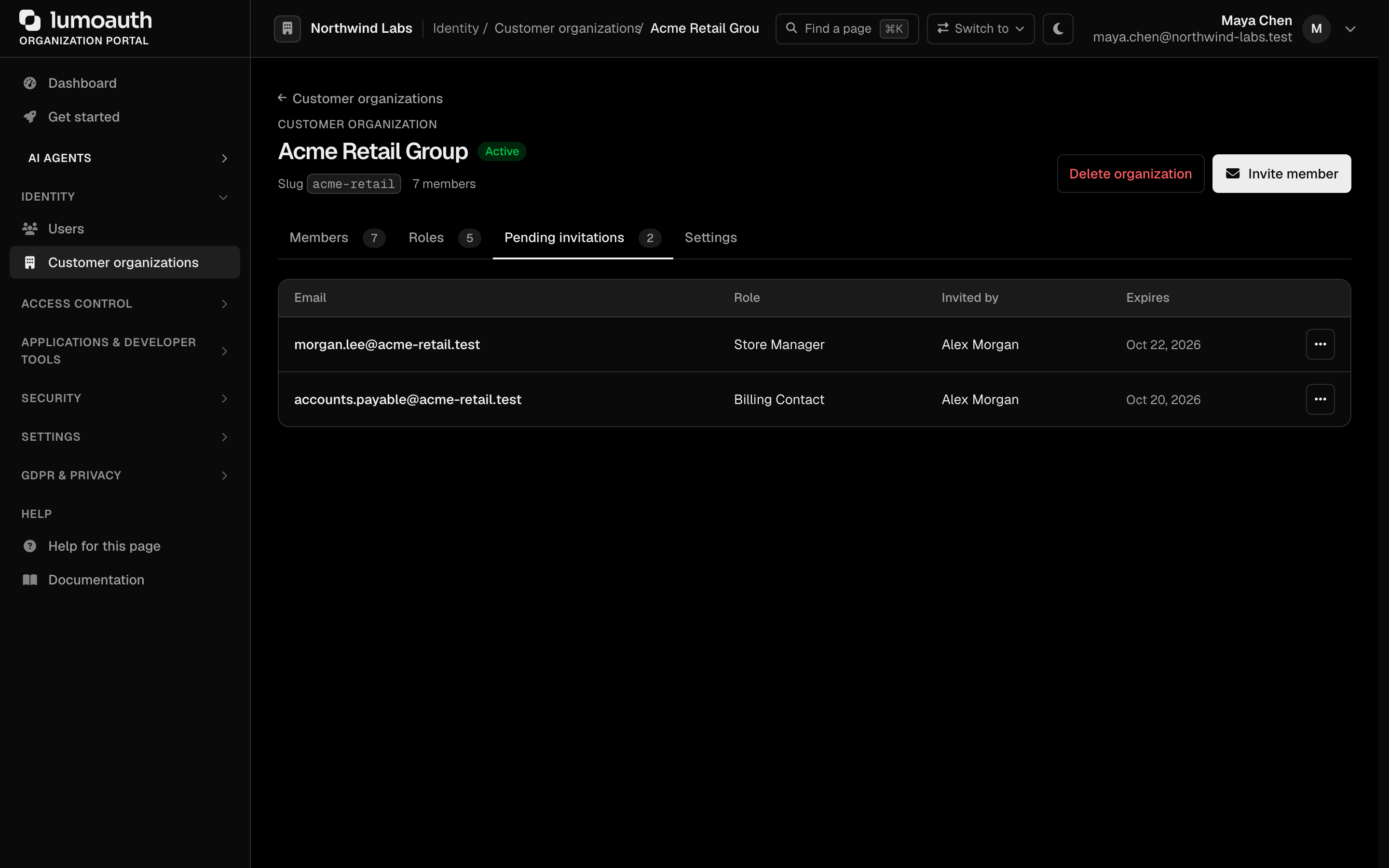Switch to the Members tab
Image resolution: width=1389 pixels, height=868 pixels.
tap(337, 238)
